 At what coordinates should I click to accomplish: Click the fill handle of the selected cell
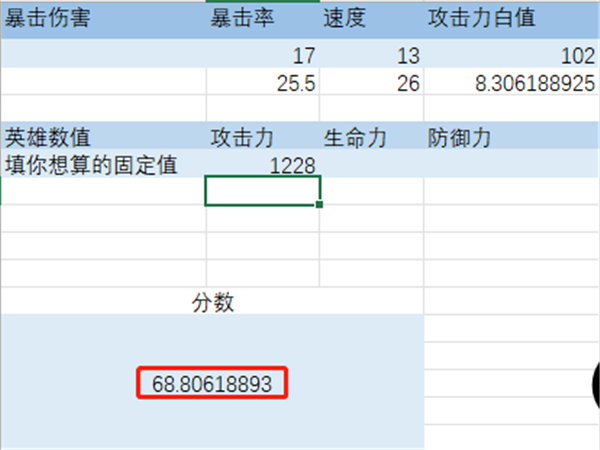(319, 205)
